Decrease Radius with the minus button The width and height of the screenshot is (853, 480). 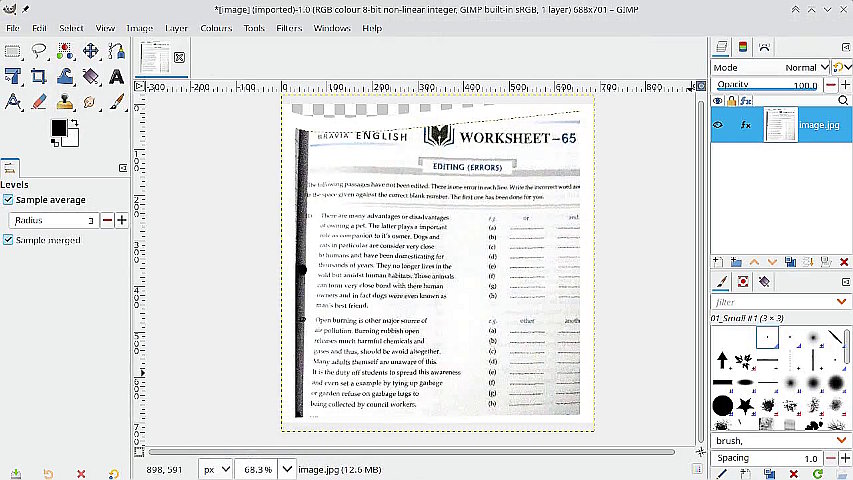coord(108,220)
